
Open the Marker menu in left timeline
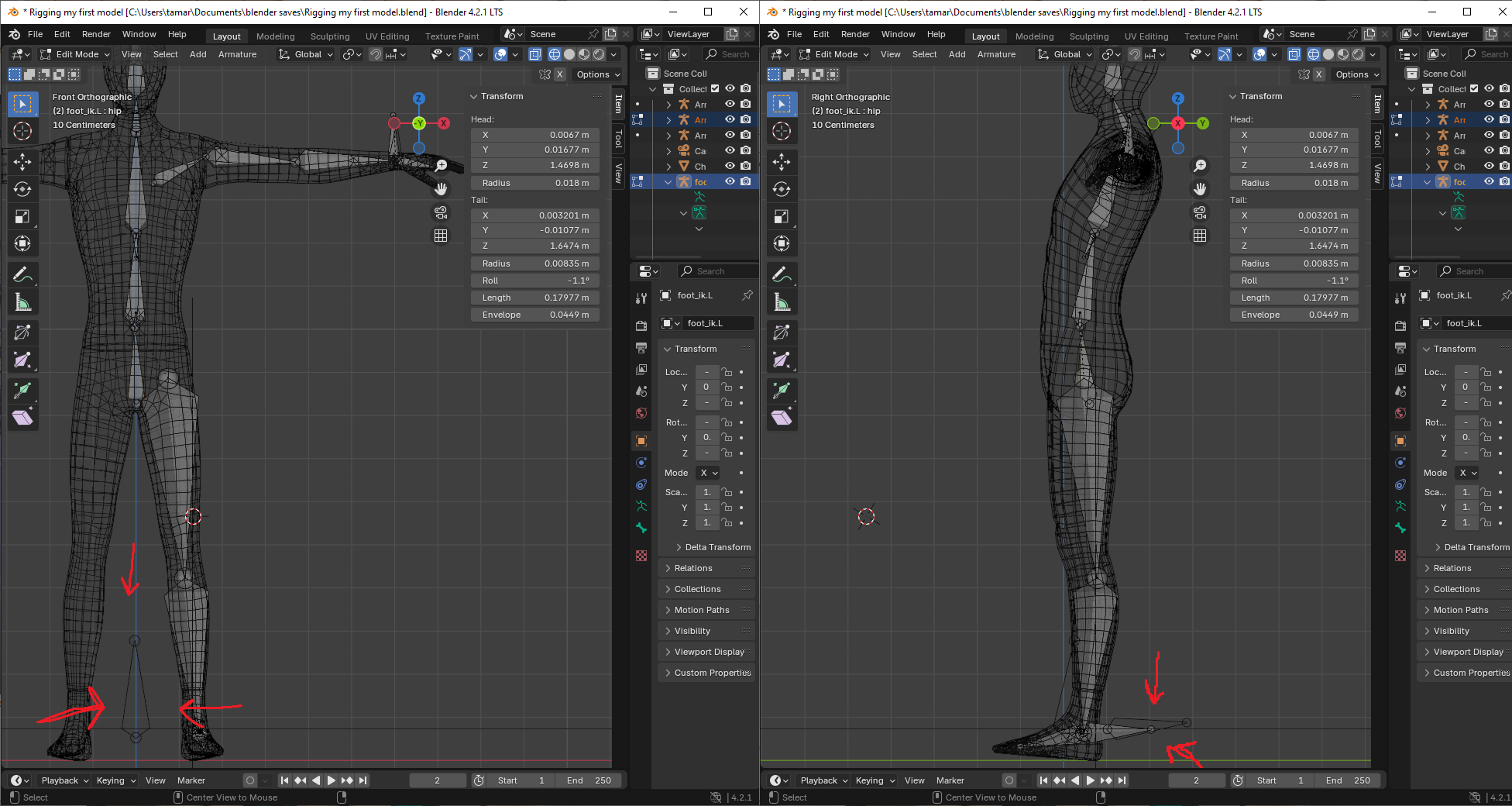(x=191, y=780)
